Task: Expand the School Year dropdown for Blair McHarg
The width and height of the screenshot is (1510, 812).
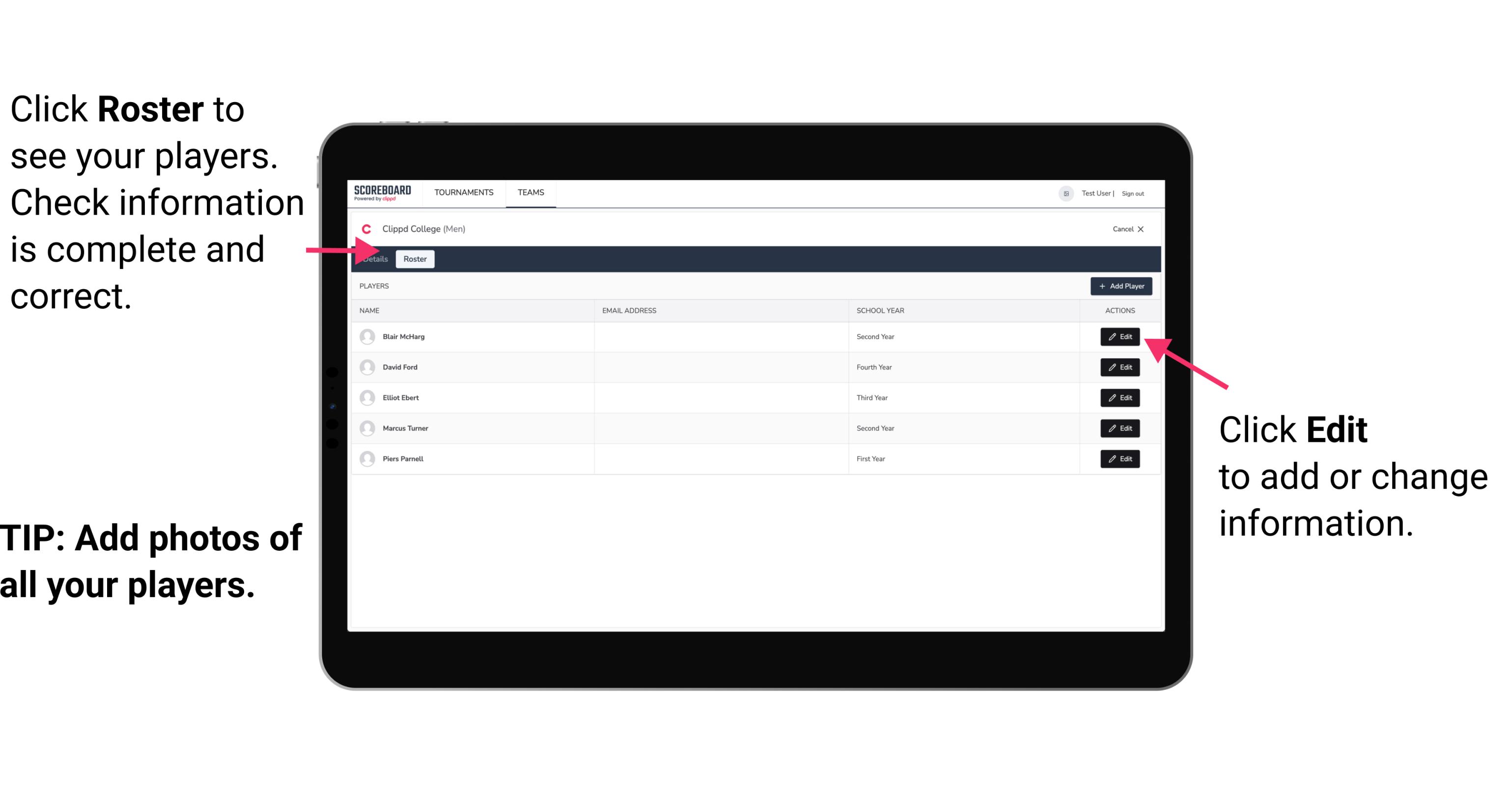Action: tap(876, 337)
